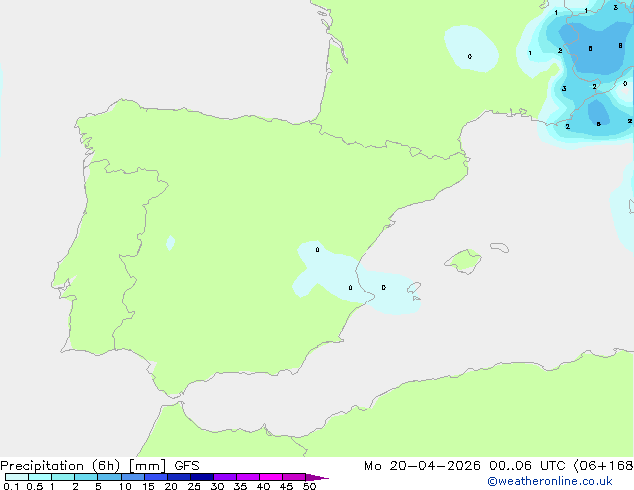Click the '[mm]' unit label
The image size is (634, 490).
(147, 466)
